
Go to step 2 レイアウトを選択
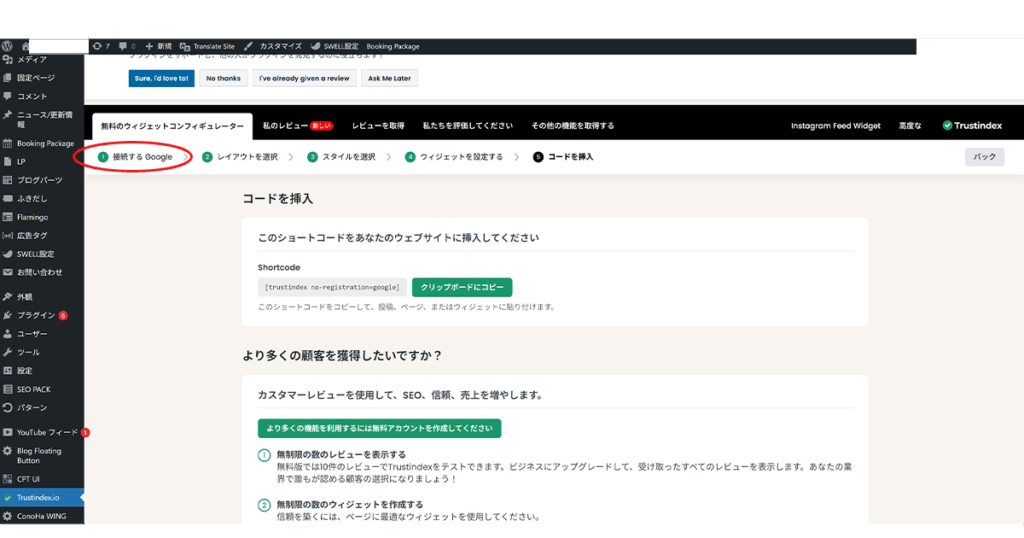(240, 157)
